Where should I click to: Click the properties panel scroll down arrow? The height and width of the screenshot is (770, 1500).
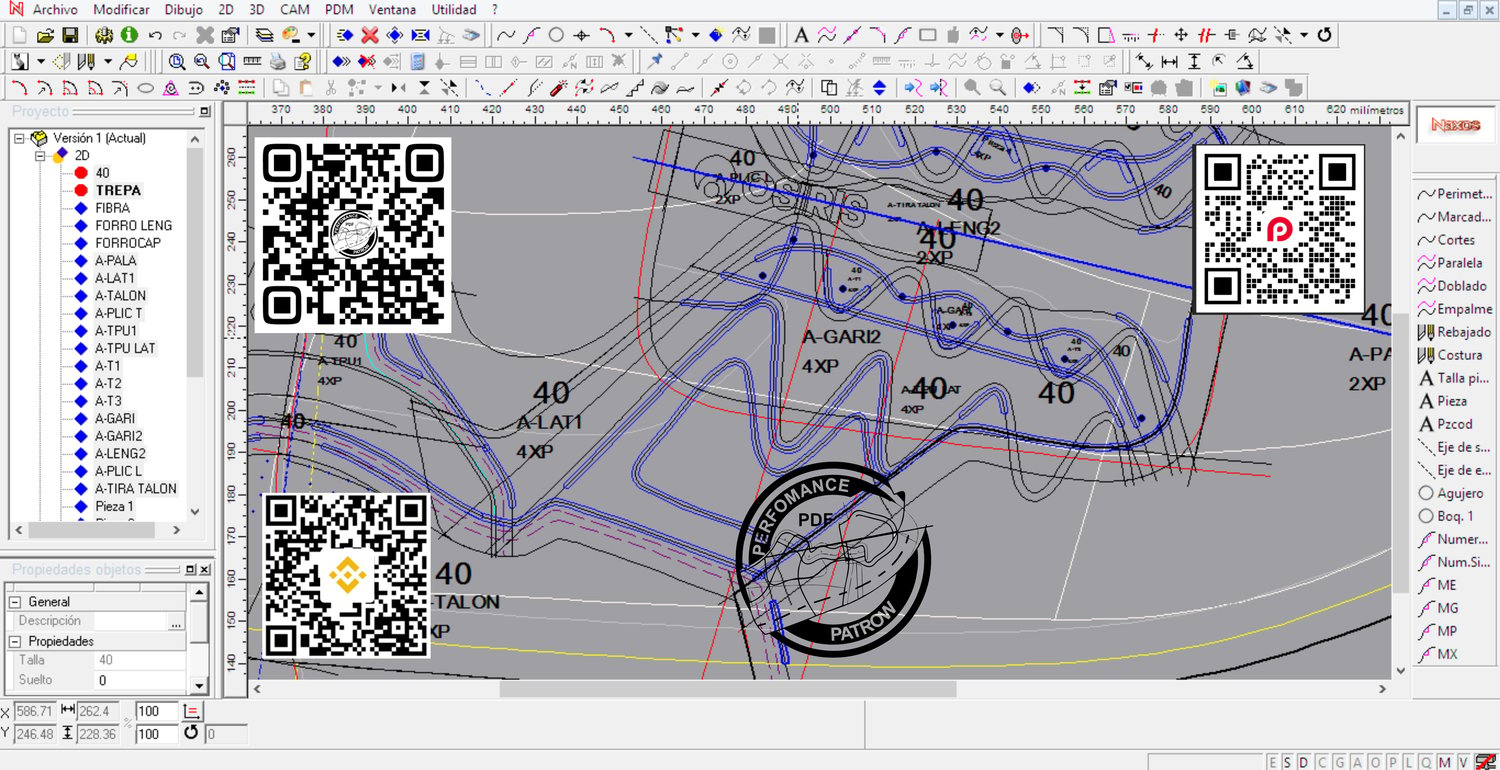tap(199, 685)
